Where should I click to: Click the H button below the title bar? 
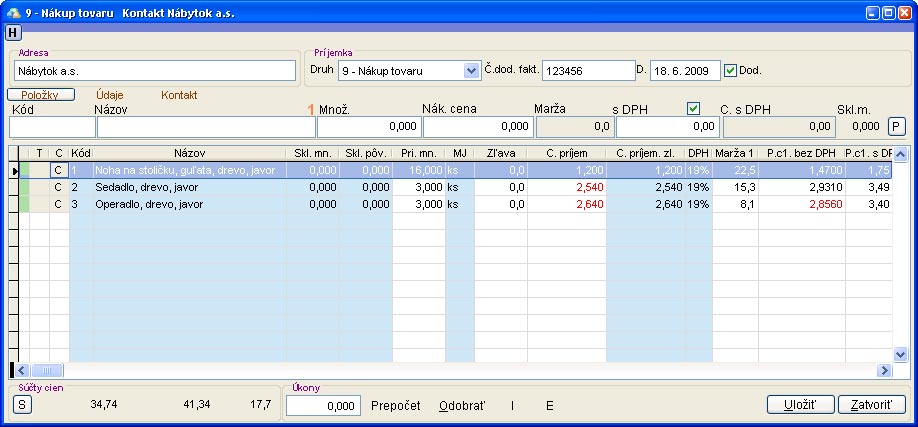pos(11,32)
